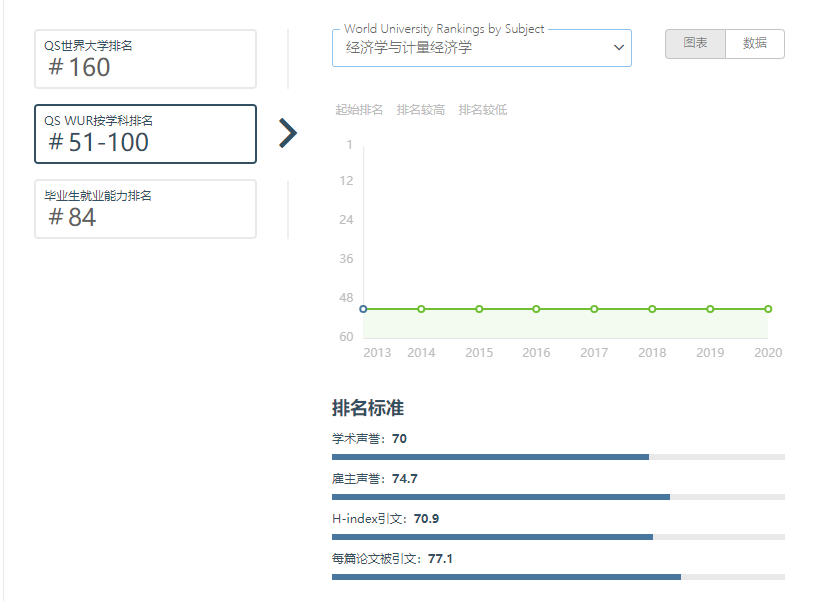Click the 学术声誉 score bar

click(x=558, y=457)
